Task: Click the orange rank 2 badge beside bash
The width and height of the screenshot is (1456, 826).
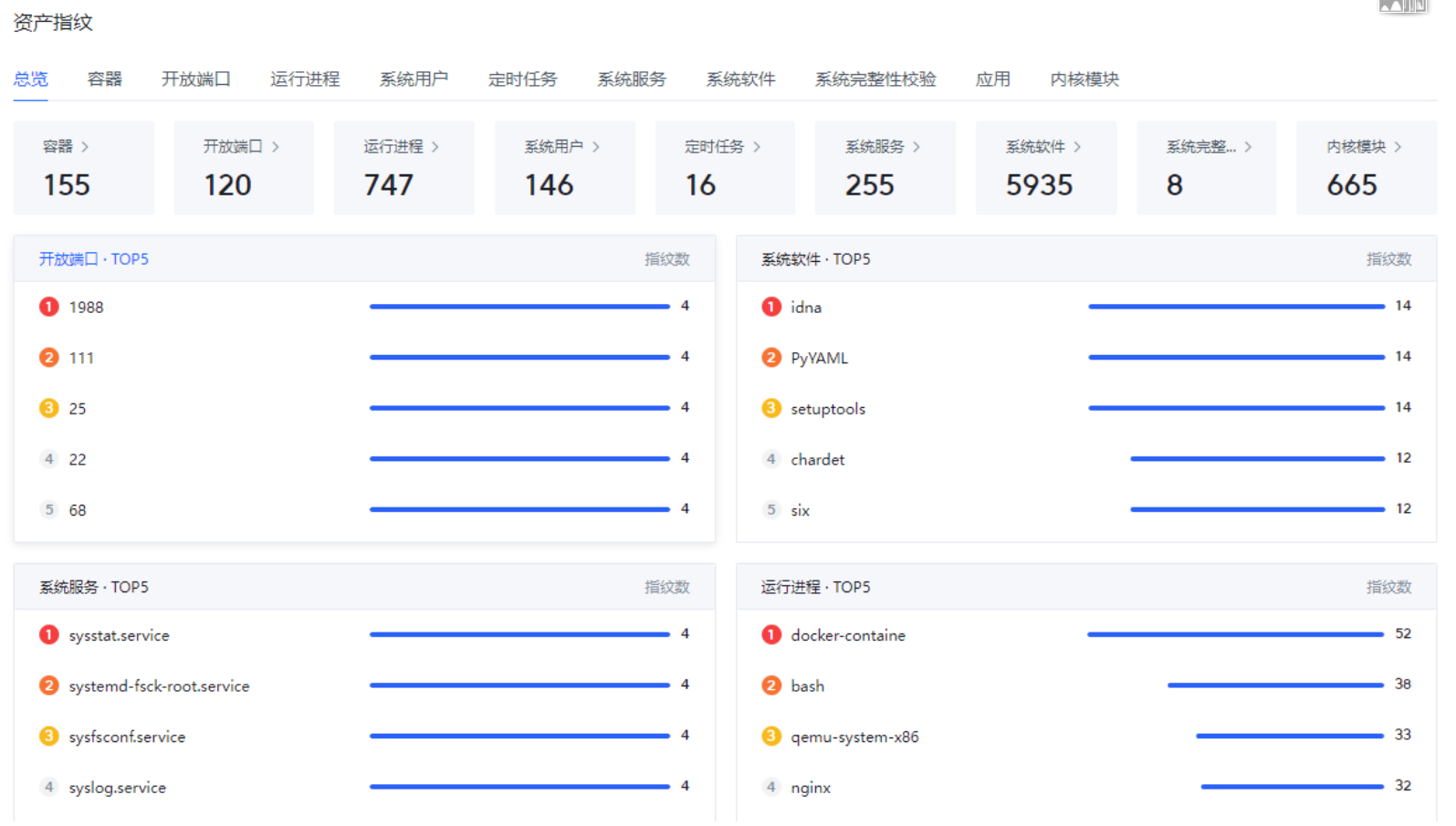Action: click(771, 685)
